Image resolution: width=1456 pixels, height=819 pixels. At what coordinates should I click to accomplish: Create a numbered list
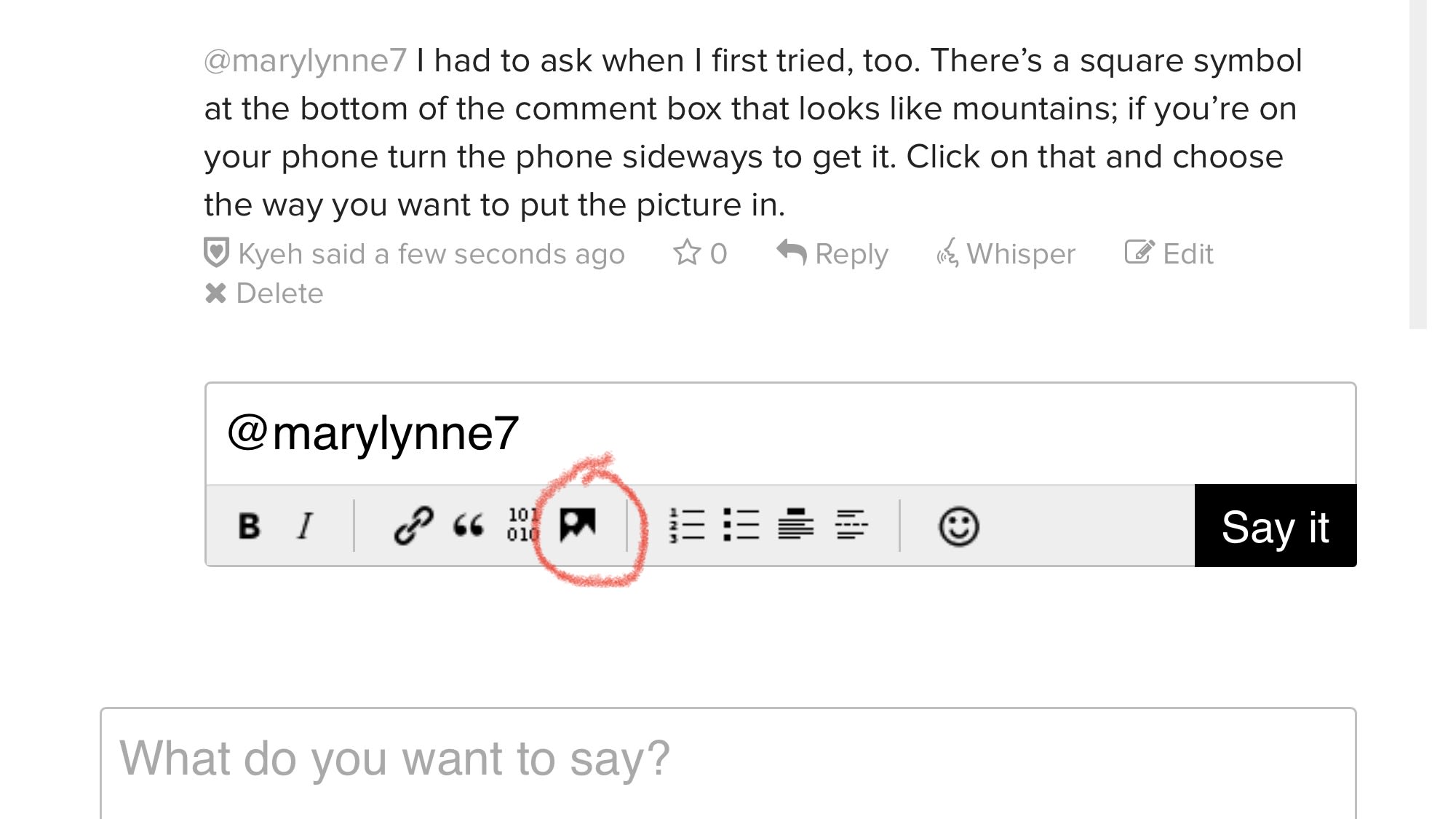[687, 526]
